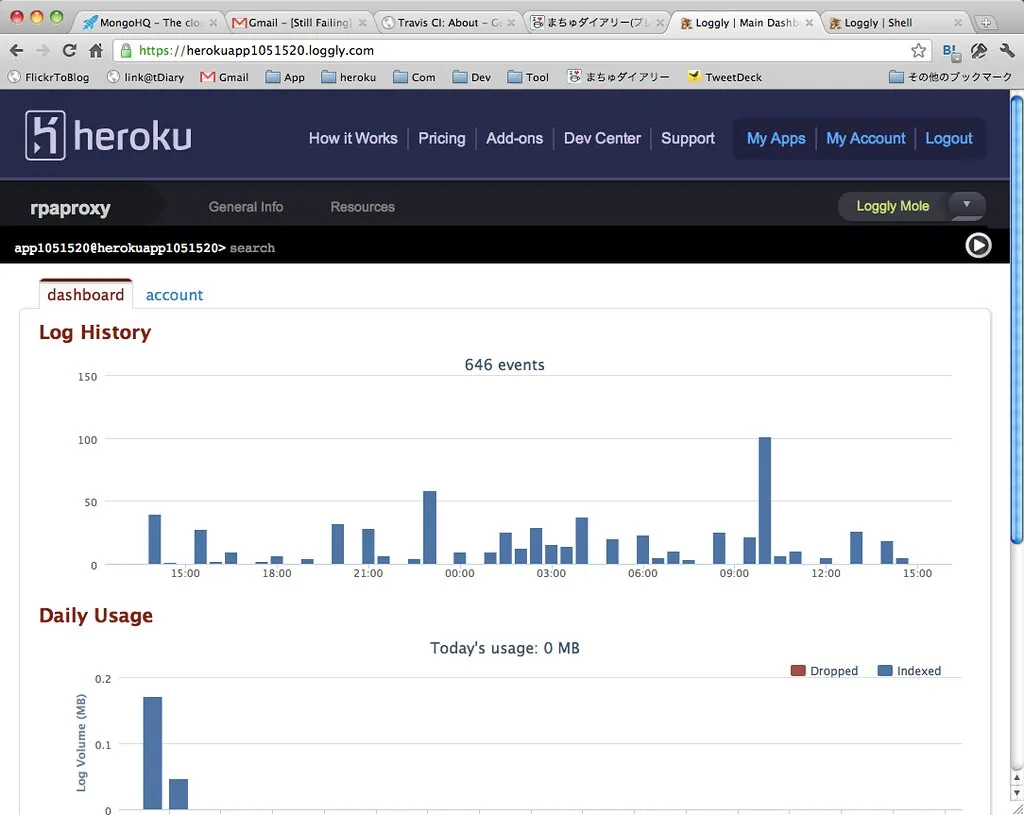Open a new browser tab

click(985, 23)
